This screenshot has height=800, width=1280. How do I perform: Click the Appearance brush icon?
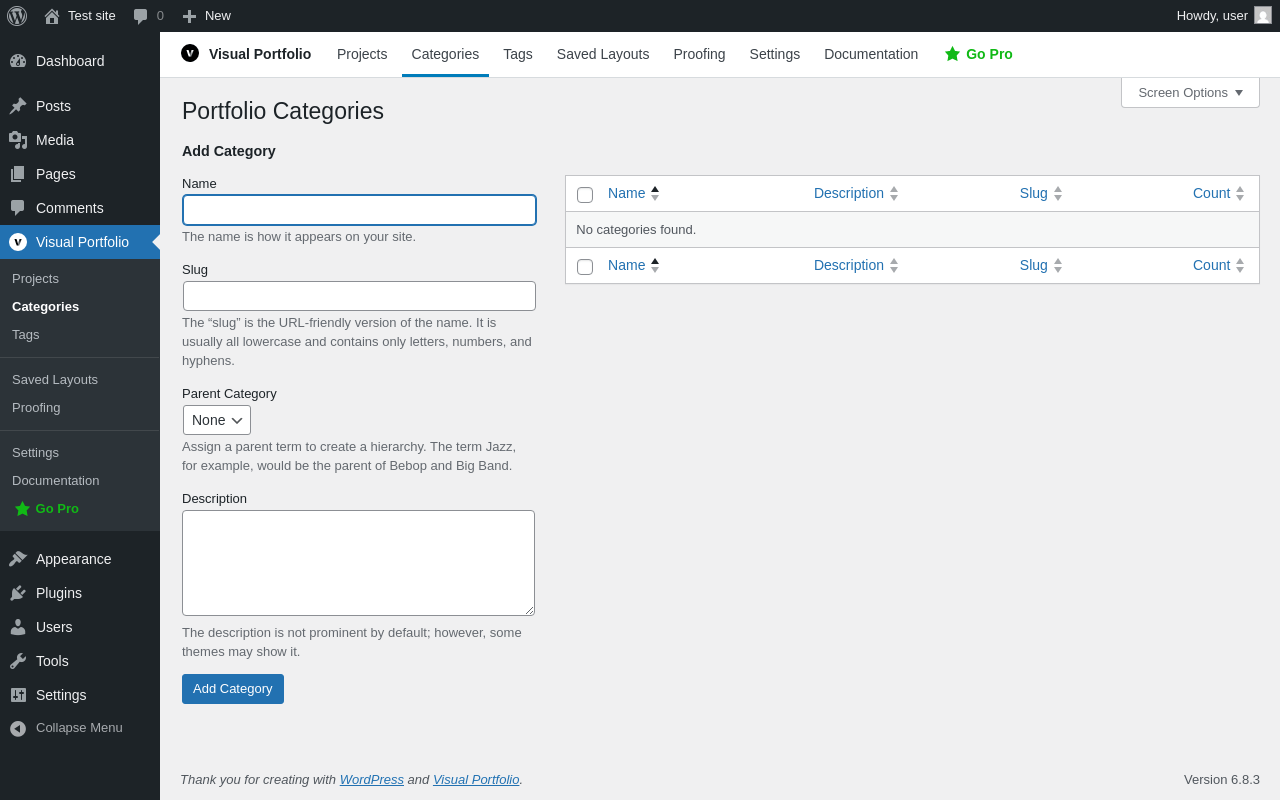pos(18,559)
